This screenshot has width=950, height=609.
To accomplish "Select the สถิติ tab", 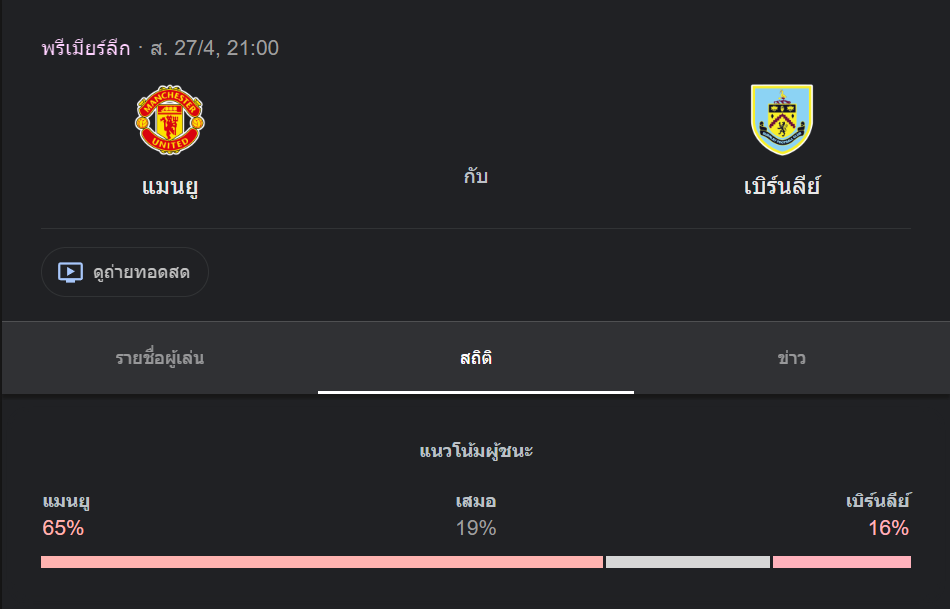I will (x=475, y=357).
